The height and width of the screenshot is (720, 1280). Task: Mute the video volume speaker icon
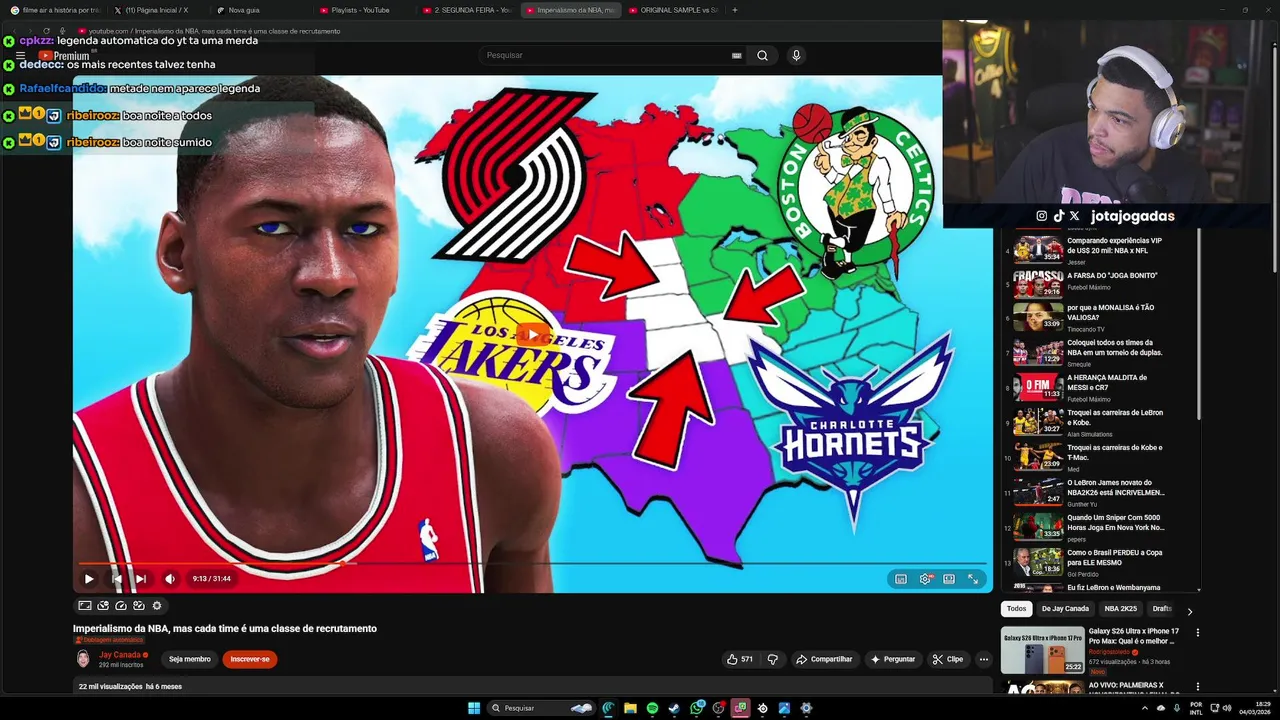[170, 578]
